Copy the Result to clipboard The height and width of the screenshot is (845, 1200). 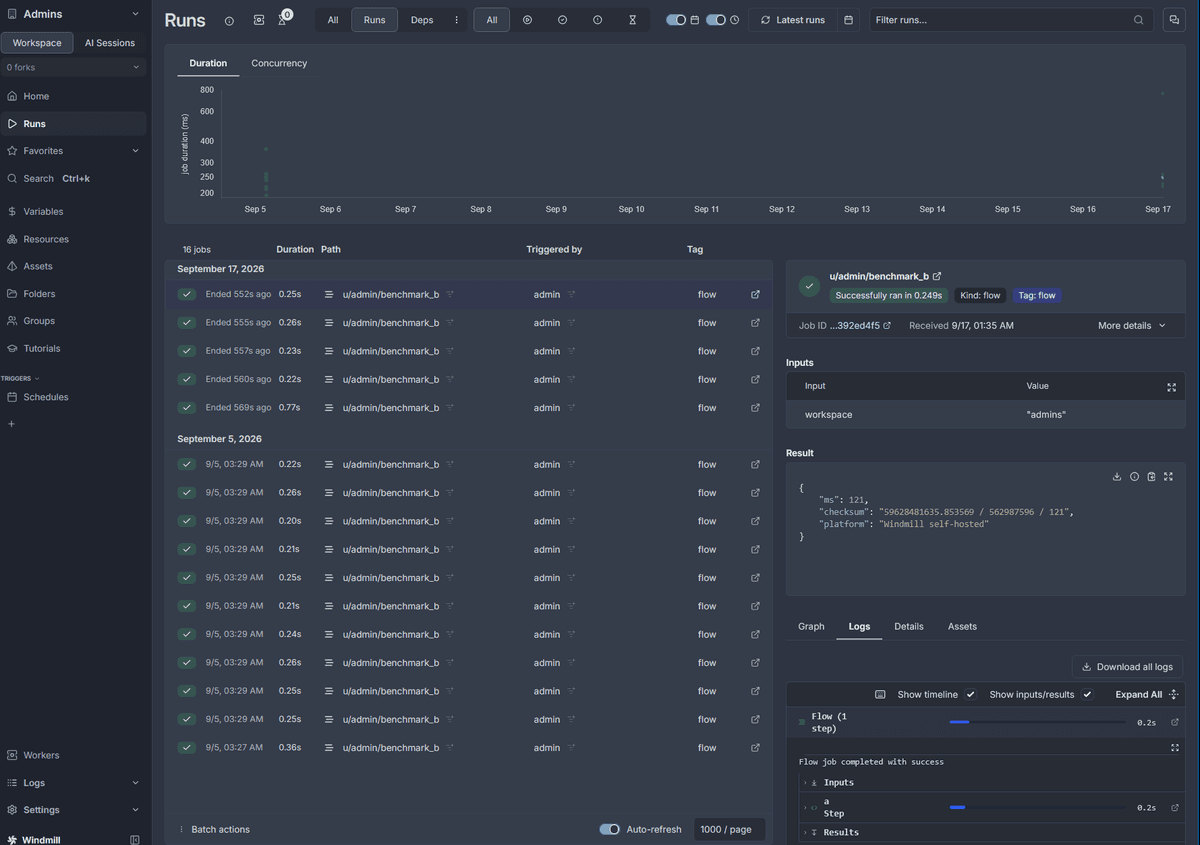[1151, 477]
